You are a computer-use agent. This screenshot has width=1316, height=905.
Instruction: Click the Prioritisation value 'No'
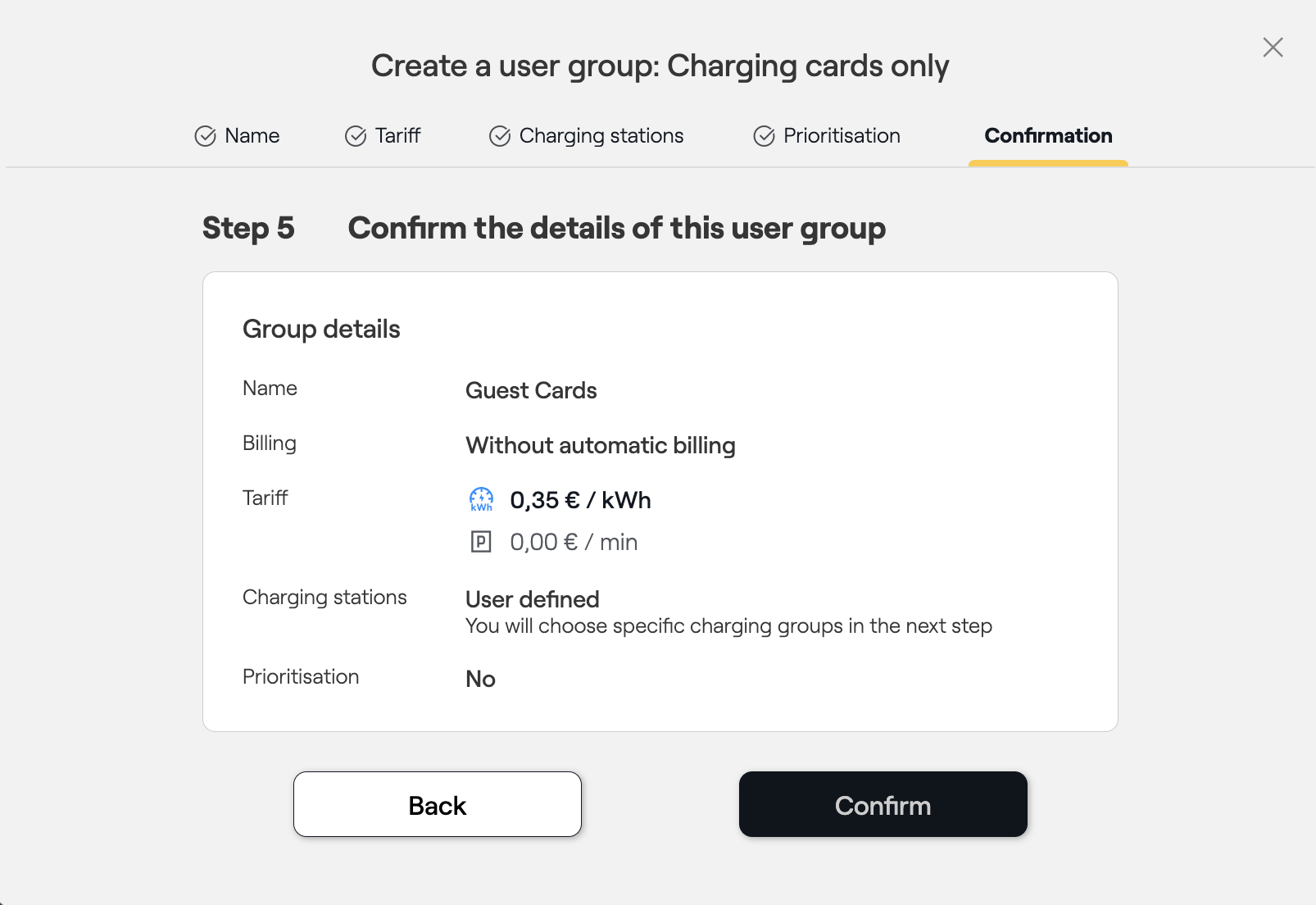[480, 679]
